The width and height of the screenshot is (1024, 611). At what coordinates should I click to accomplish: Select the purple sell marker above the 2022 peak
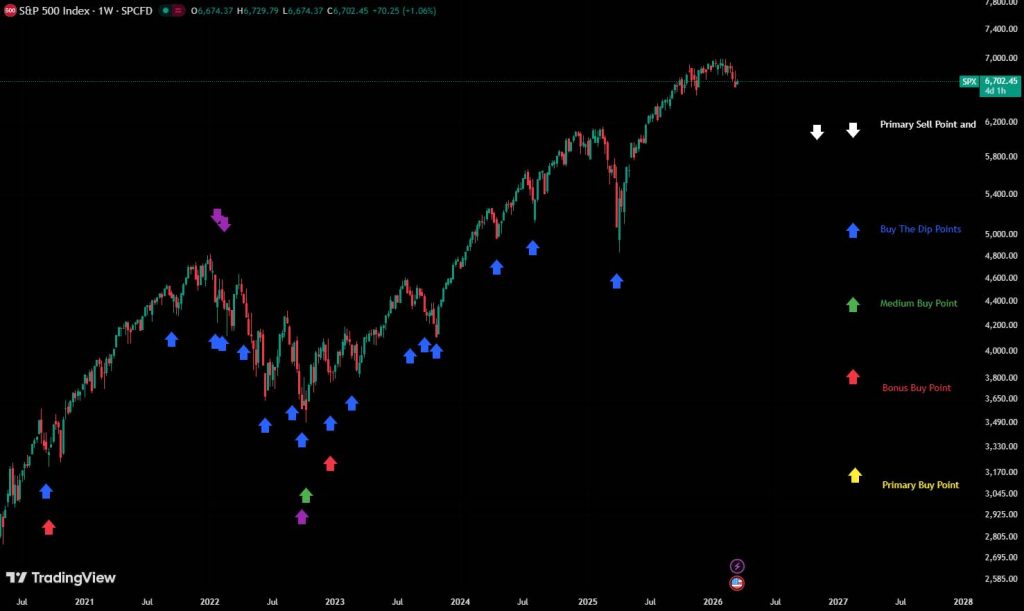point(222,220)
